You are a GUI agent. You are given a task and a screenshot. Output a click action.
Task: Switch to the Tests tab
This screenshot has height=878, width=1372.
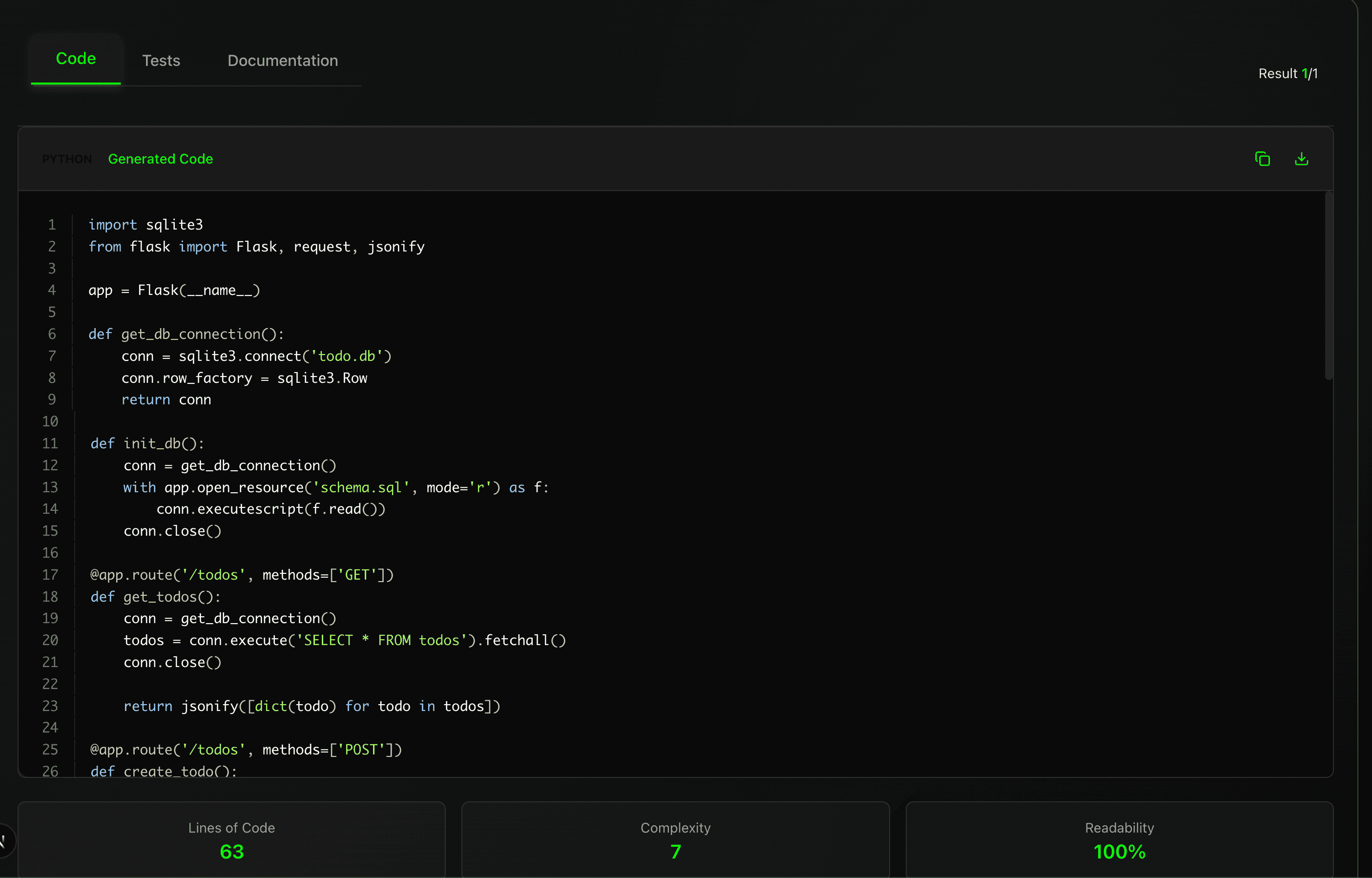tap(161, 61)
